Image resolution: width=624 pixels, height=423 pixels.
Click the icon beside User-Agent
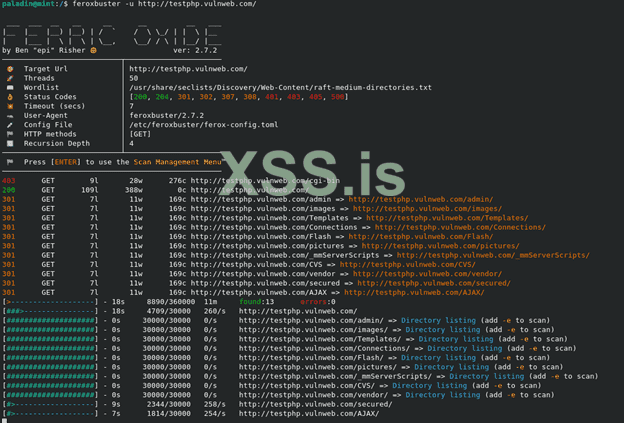[x=10, y=116]
